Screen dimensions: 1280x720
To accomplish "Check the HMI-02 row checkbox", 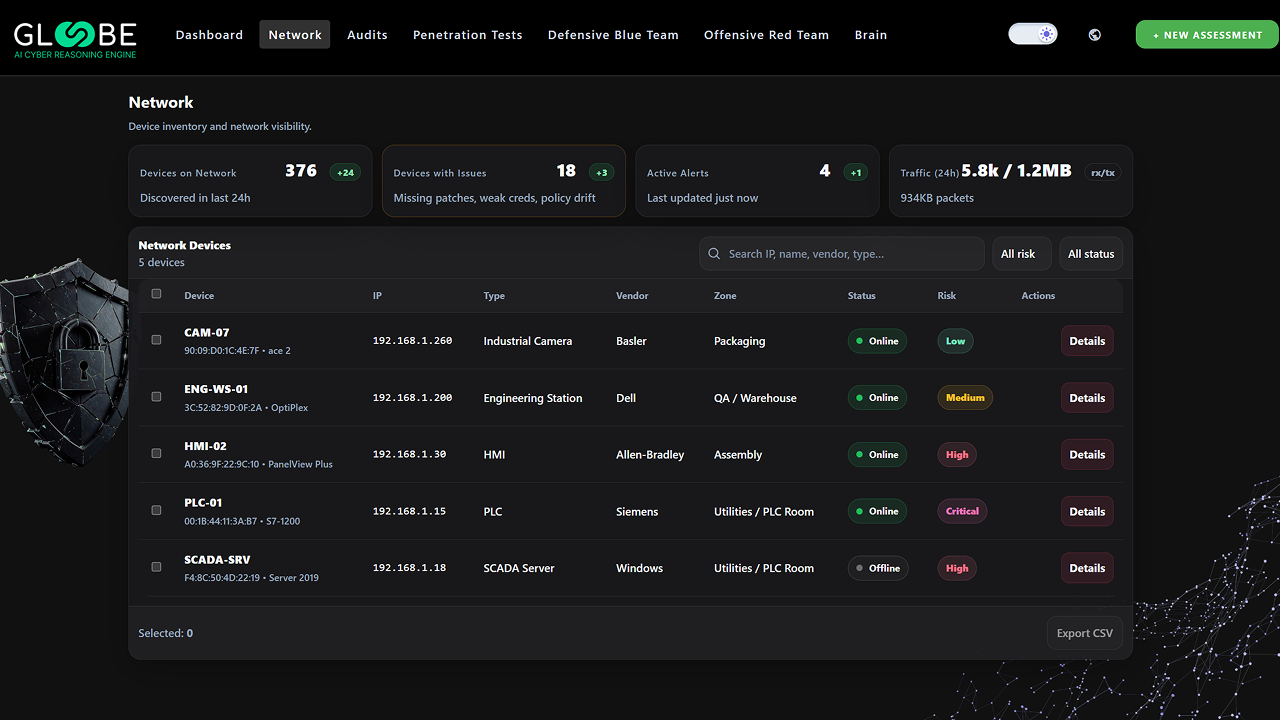I will click(x=156, y=453).
